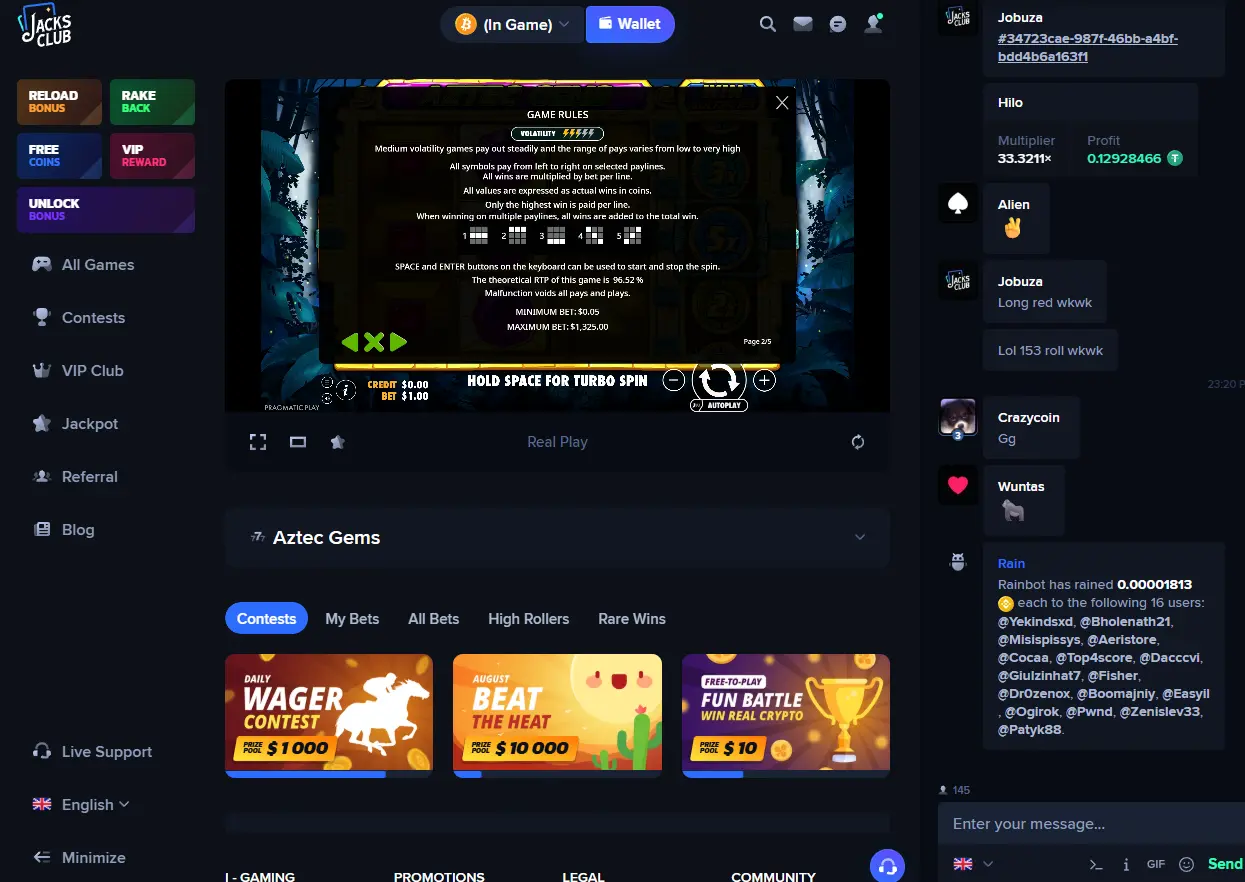Open the Autoplay option in slot
Screen dimensions: 1245x882
coord(718,406)
